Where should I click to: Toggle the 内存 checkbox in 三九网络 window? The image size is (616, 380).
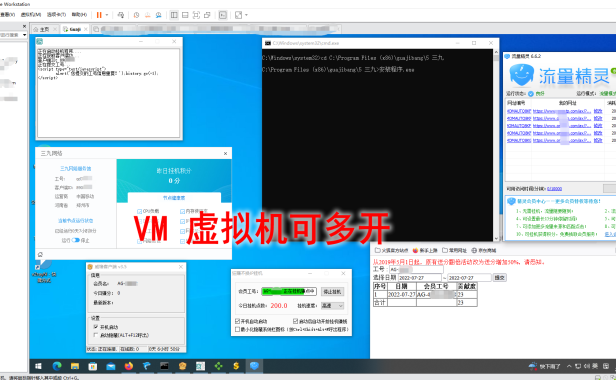click(x=182, y=211)
